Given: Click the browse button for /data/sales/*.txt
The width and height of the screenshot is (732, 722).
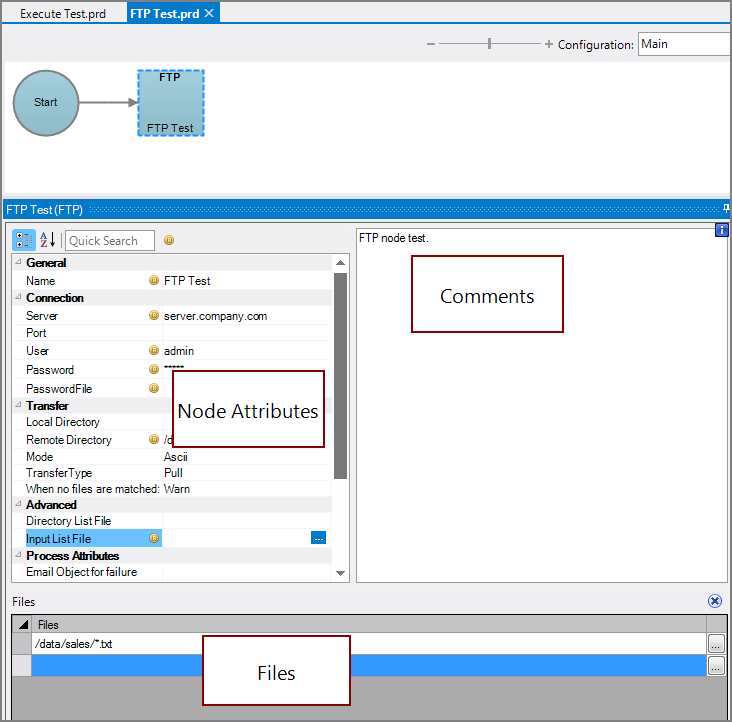Looking at the screenshot, I should coord(716,644).
